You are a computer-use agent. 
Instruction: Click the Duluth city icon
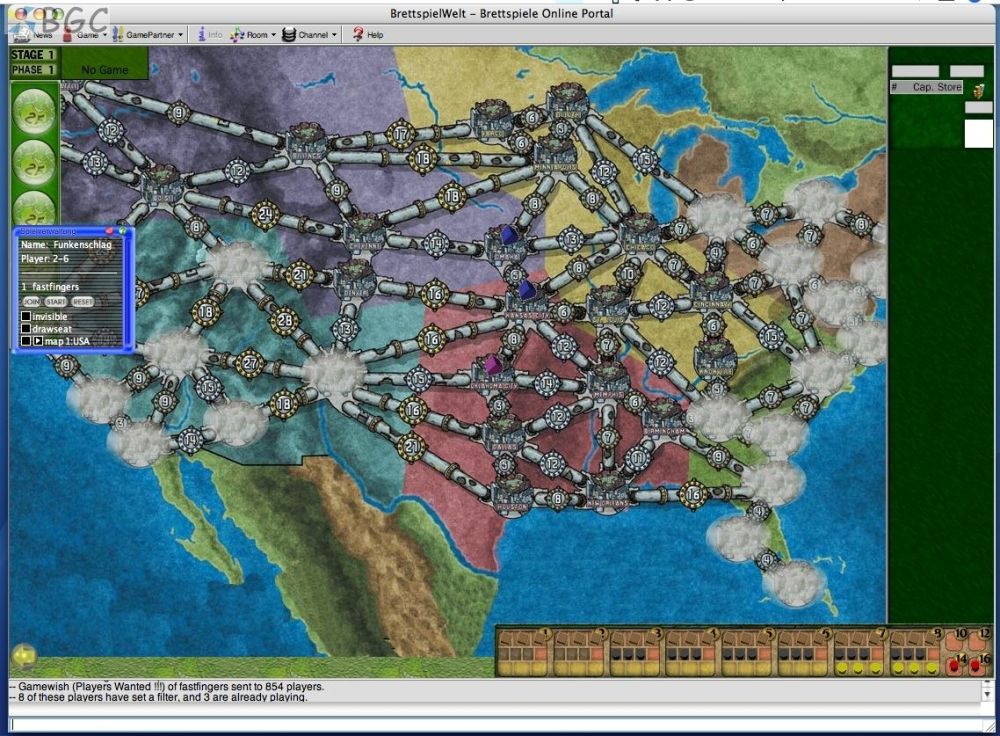(567, 102)
